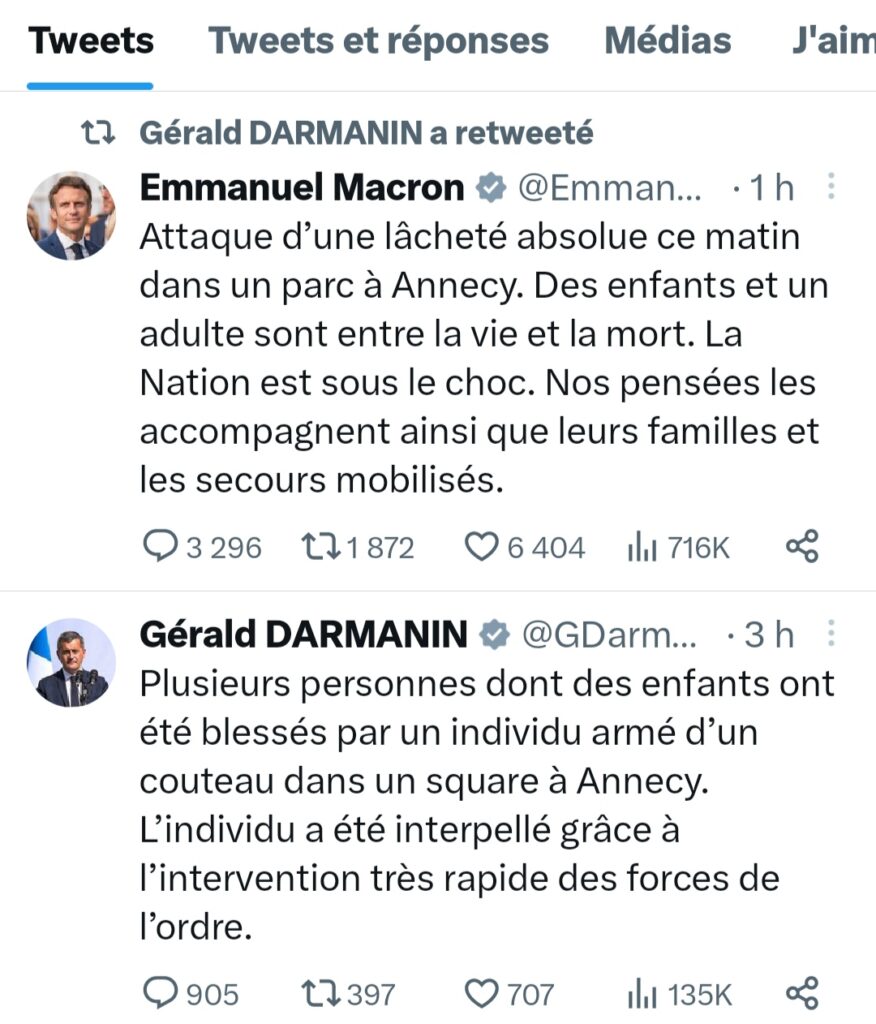Share Emmanuel Macron's tweet
The height and width of the screenshot is (1024, 876).
coord(802,546)
